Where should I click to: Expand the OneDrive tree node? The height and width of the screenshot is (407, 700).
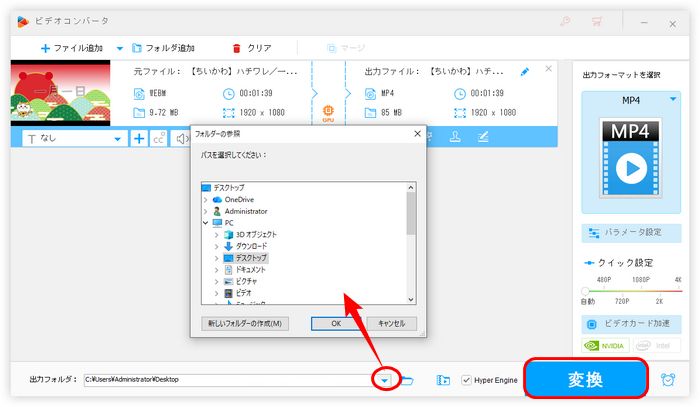click(205, 200)
